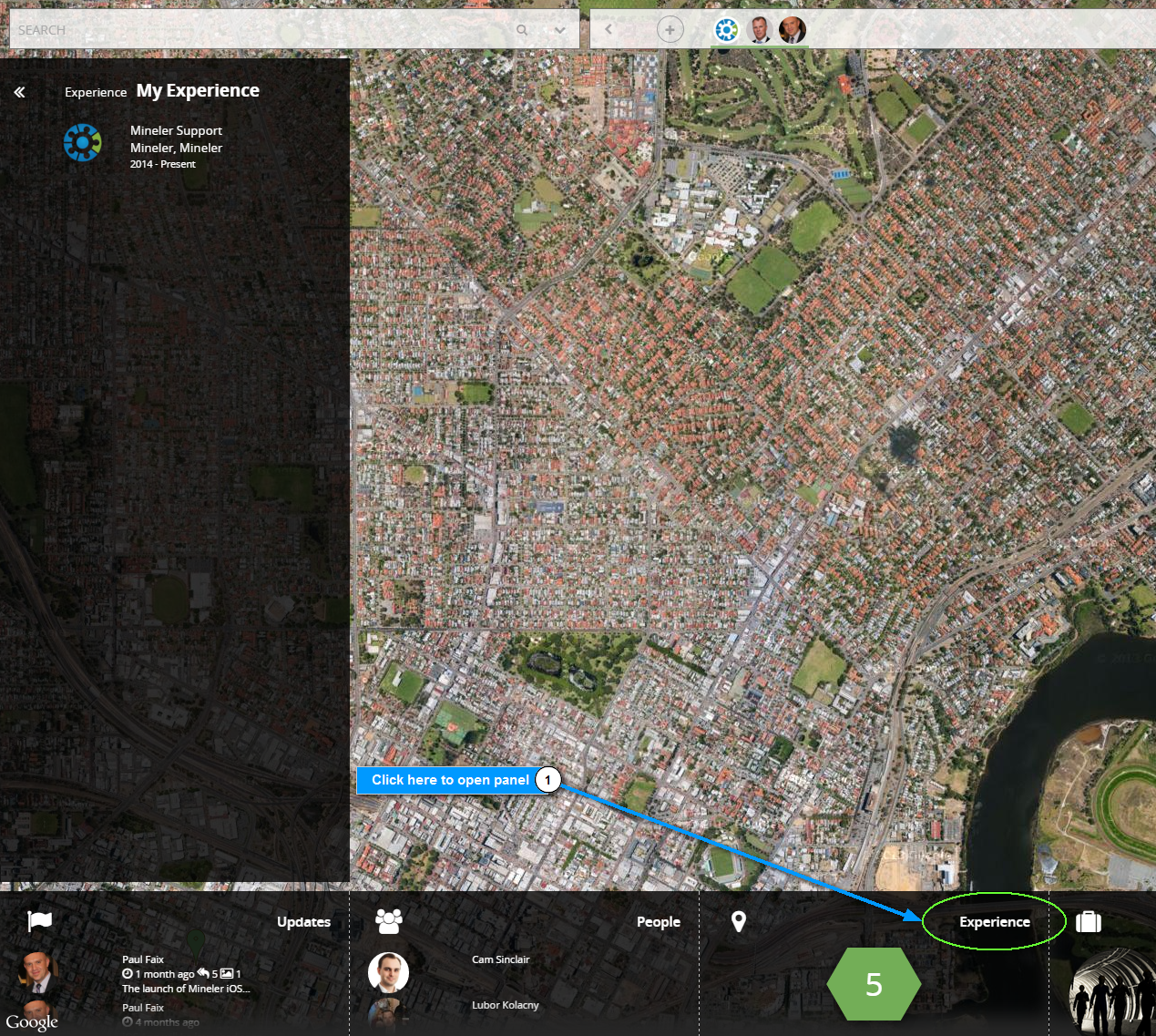Click the map location pin icon
Image resolution: width=1156 pixels, height=1036 pixels.
739,921
